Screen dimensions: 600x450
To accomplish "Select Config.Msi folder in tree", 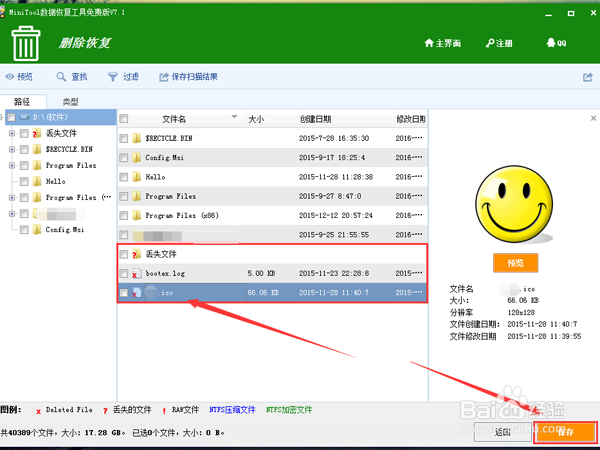I will [x=65, y=230].
